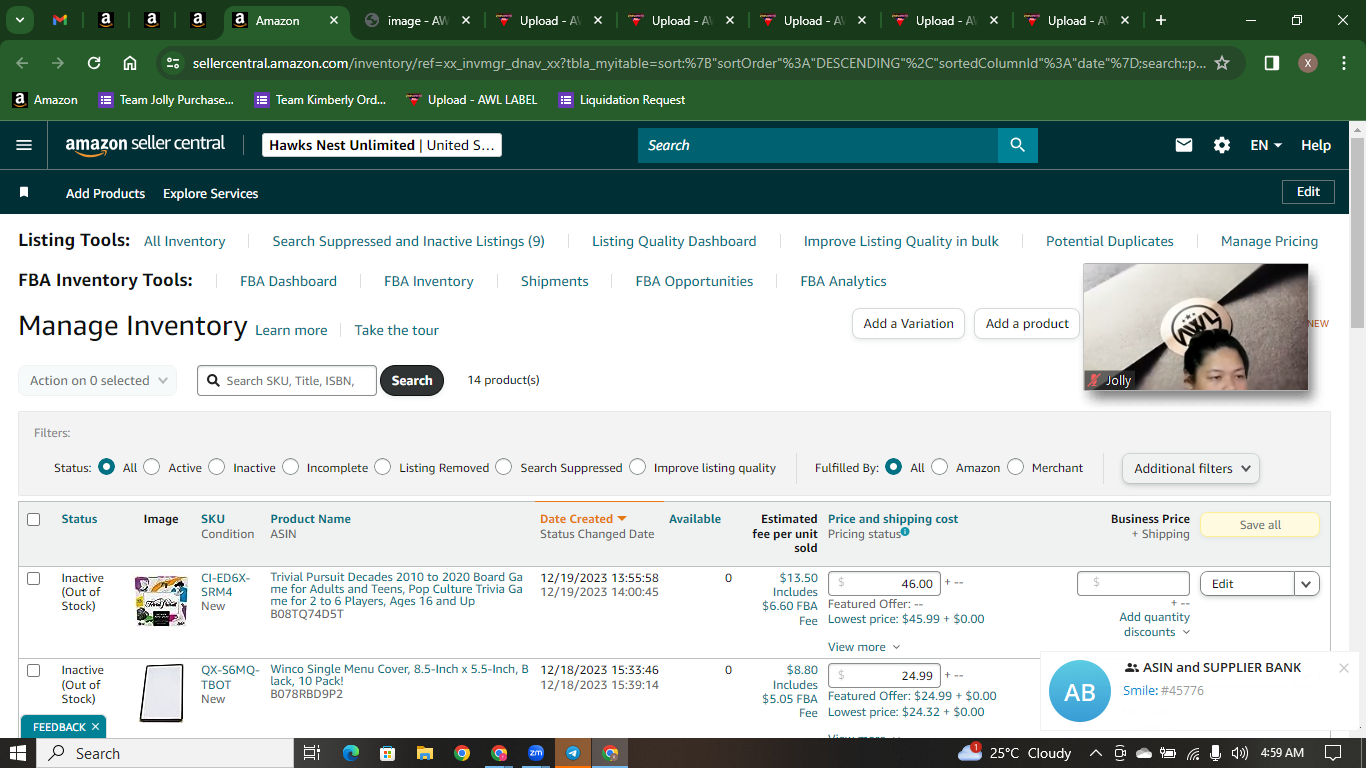Select the Improve listing quality filter
The image size is (1366, 768).
(637, 467)
